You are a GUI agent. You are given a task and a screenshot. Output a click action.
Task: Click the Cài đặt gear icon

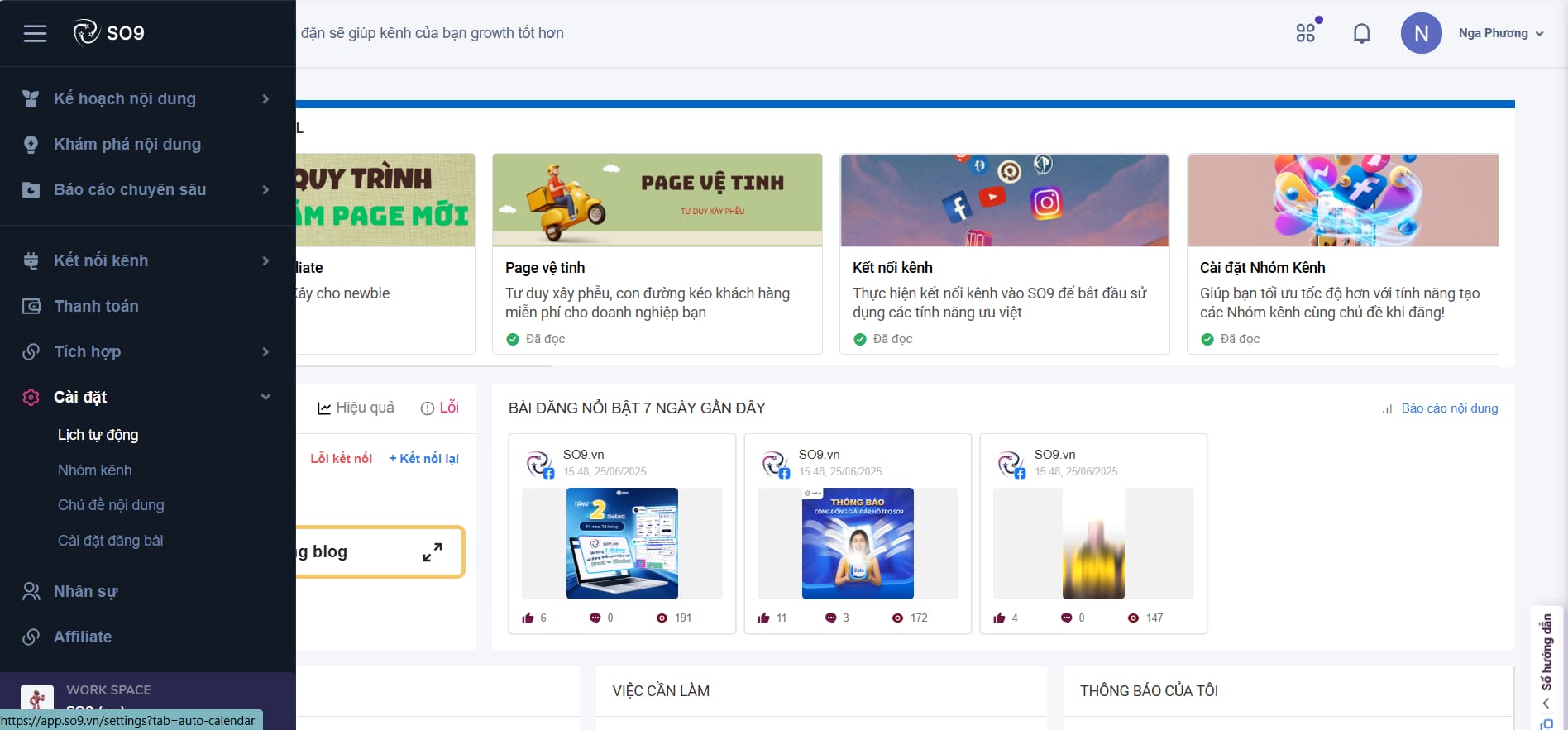point(31,397)
